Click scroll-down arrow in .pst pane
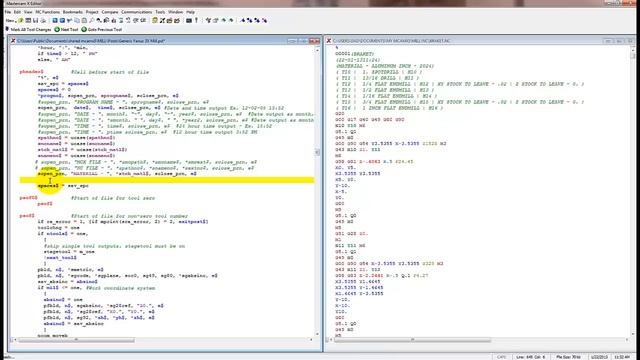 click(317, 334)
